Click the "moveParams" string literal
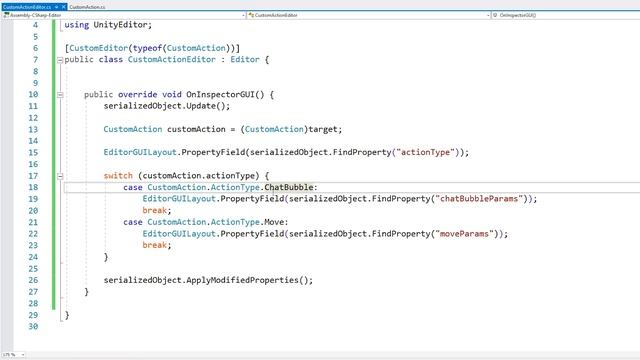 464,234
